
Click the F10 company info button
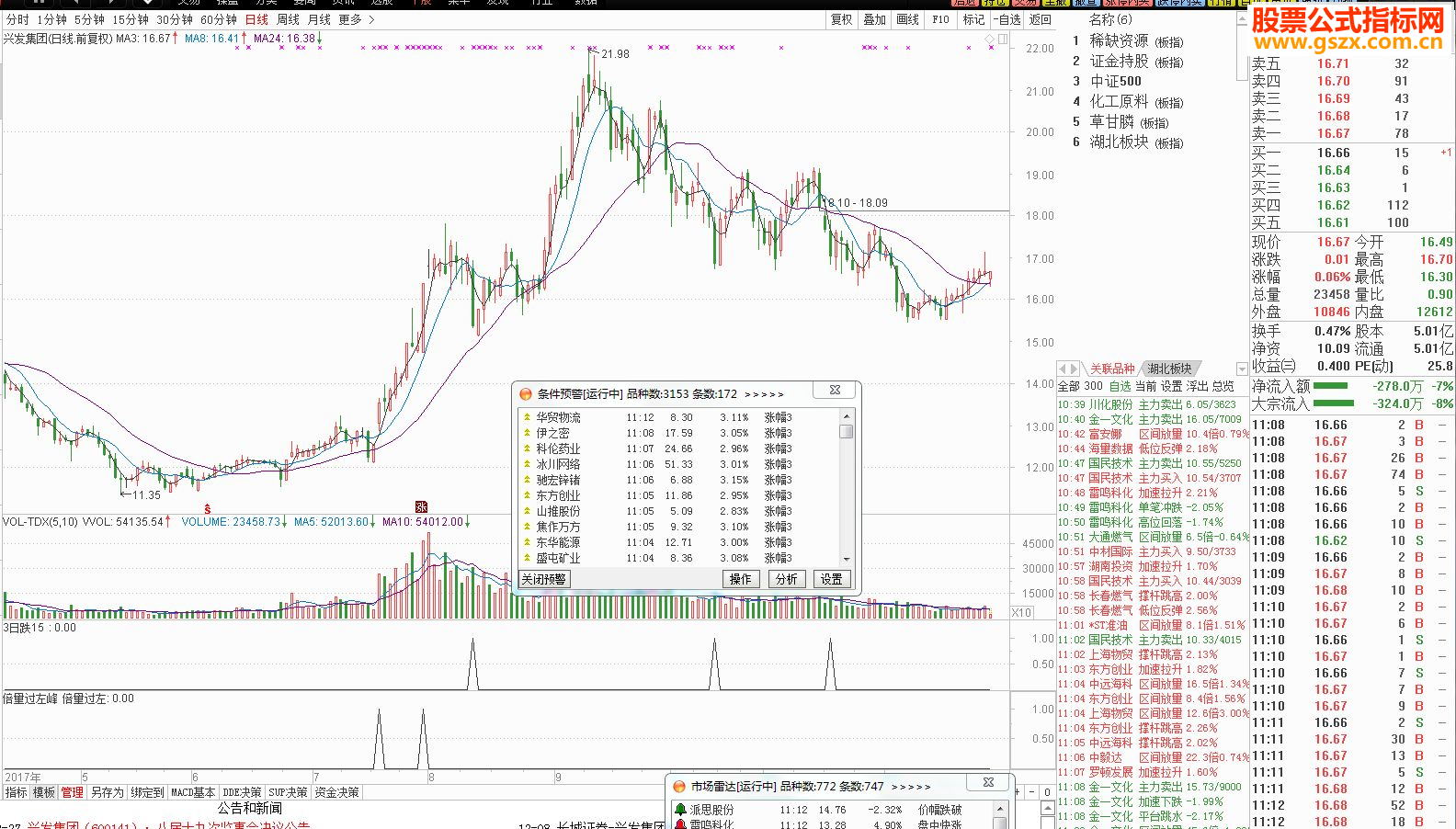tap(940, 19)
